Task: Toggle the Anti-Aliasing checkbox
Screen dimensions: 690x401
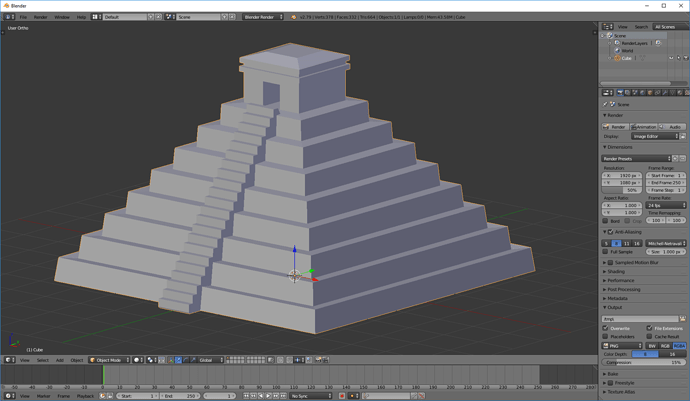Action: pyautogui.click(x=610, y=232)
